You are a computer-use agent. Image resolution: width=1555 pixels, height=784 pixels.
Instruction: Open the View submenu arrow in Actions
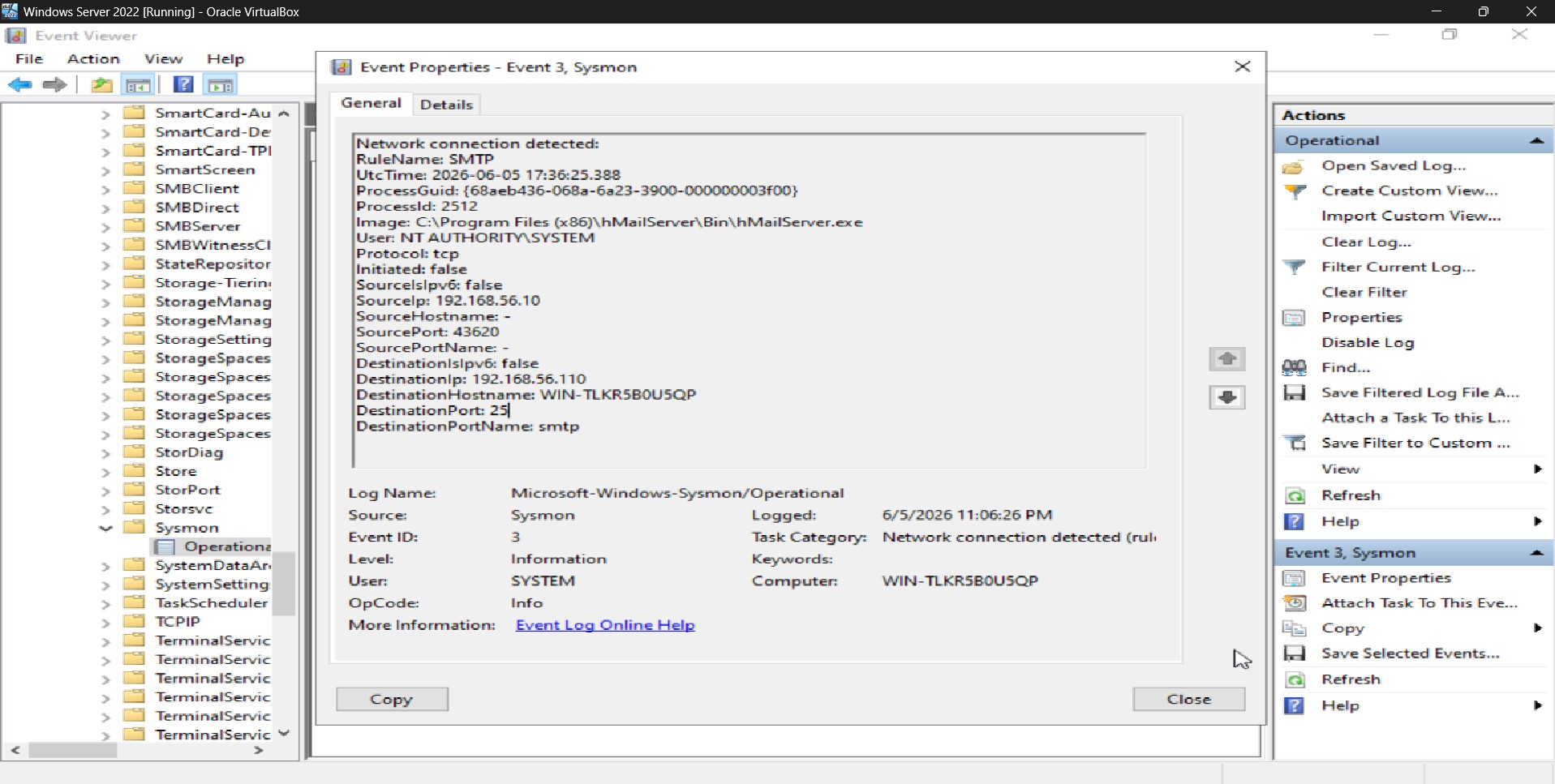[1537, 469]
